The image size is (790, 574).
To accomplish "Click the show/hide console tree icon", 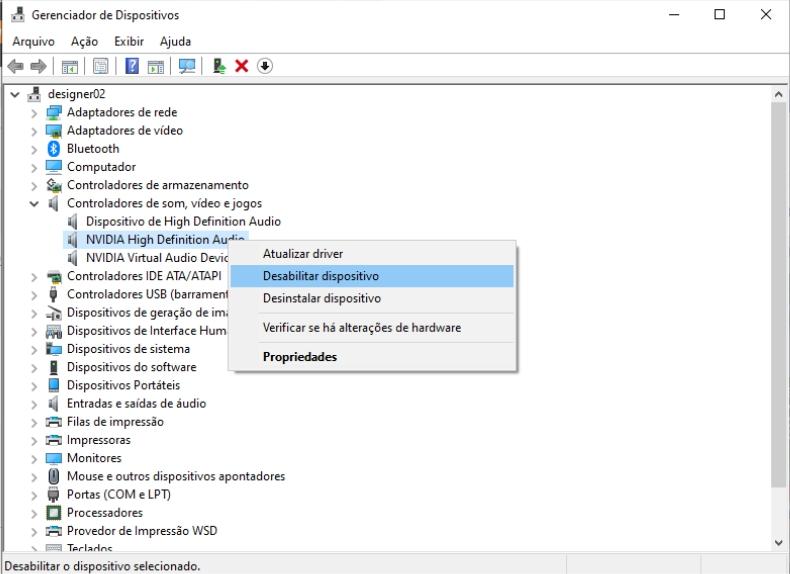I will coord(70,66).
